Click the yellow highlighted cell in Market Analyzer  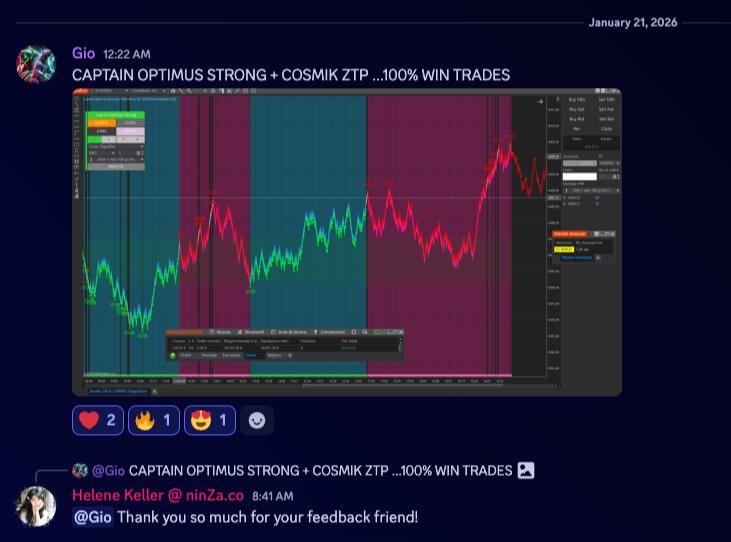pyautogui.click(x=564, y=249)
